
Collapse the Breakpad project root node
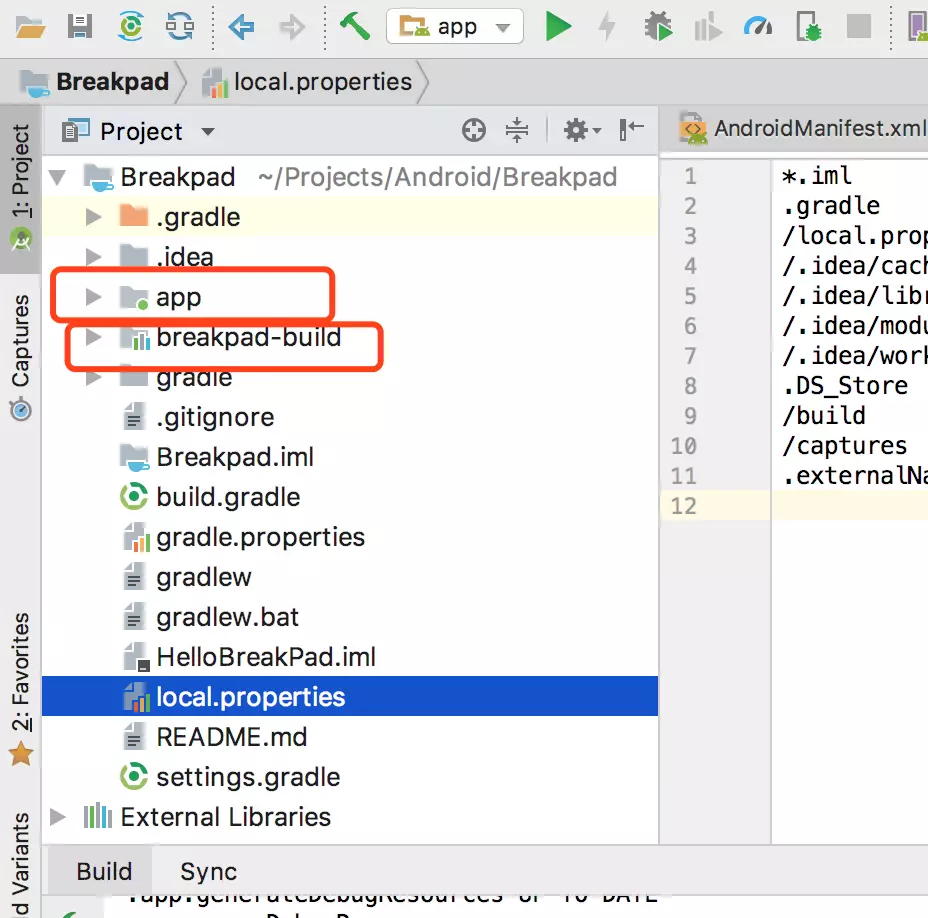60,177
